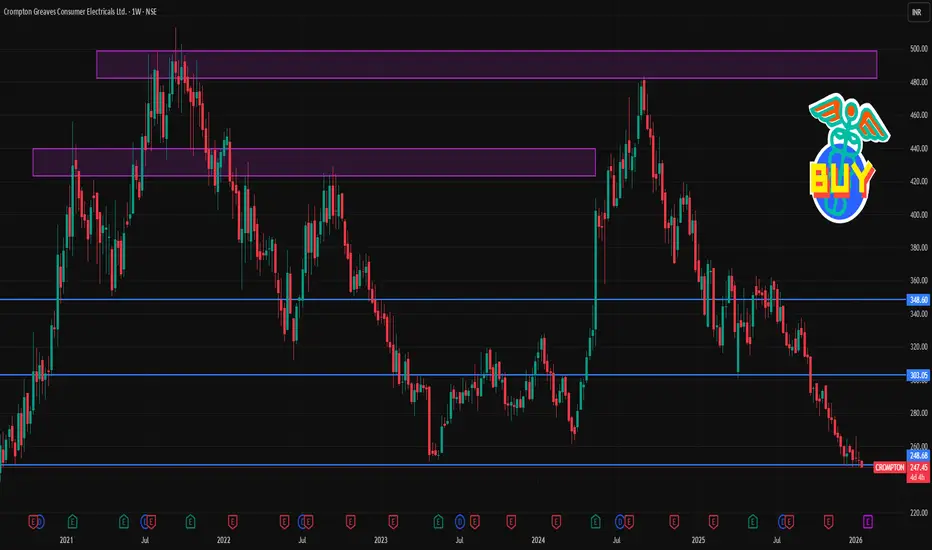Open the green earnings marker before Jul 2025
This screenshot has width=932, height=550.
click(752, 522)
